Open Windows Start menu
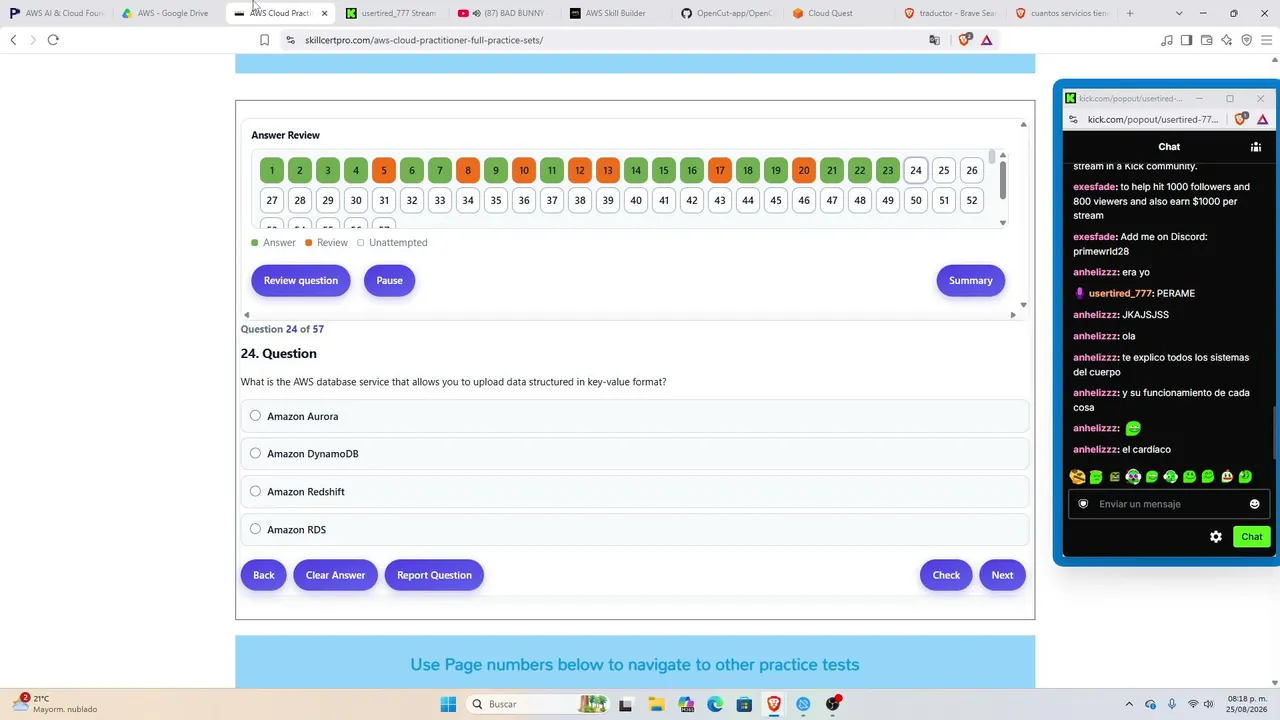Viewport: 1280px width, 720px height. tap(448, 704)
